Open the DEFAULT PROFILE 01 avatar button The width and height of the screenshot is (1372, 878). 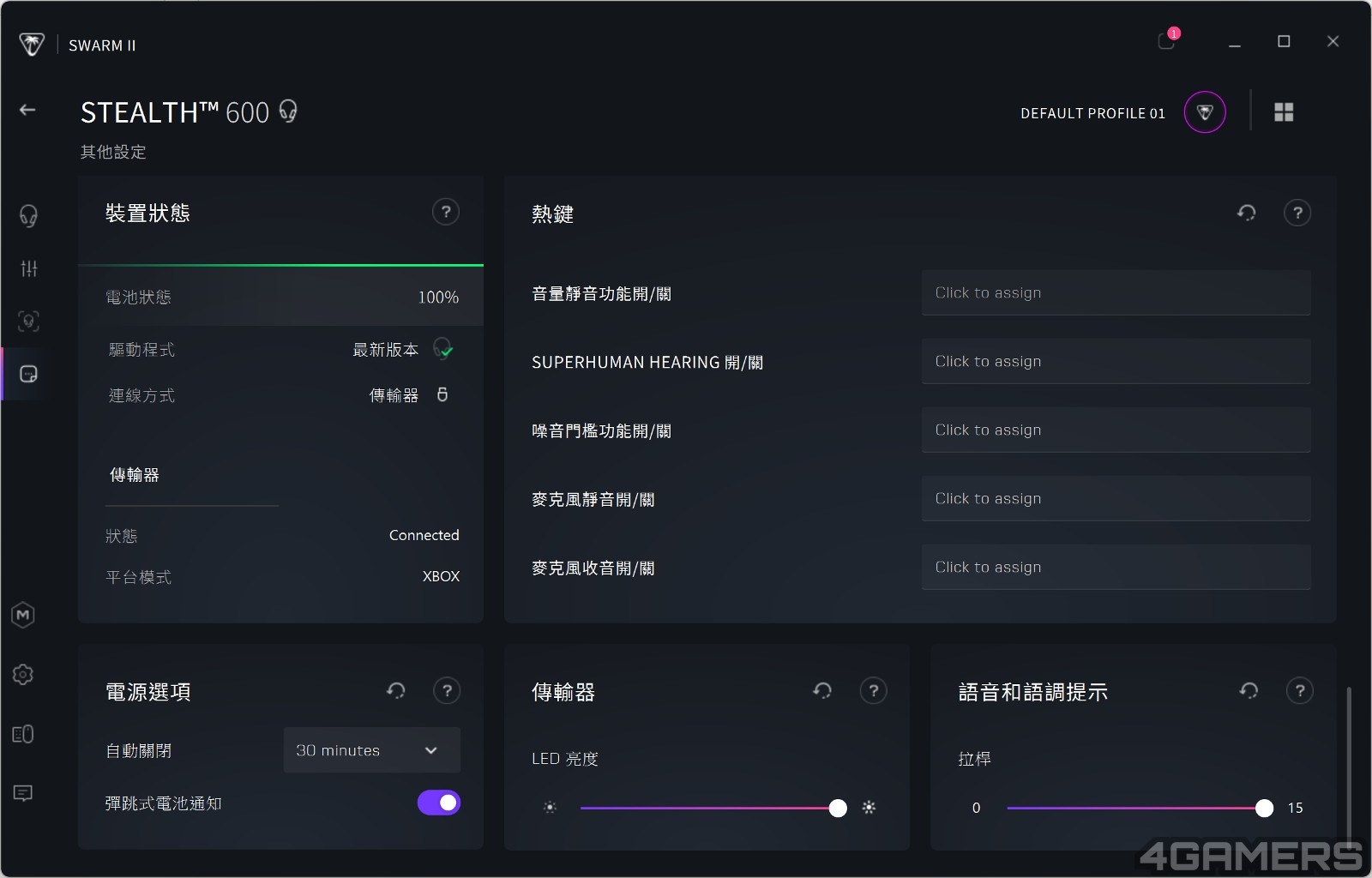coord(1205,112)
